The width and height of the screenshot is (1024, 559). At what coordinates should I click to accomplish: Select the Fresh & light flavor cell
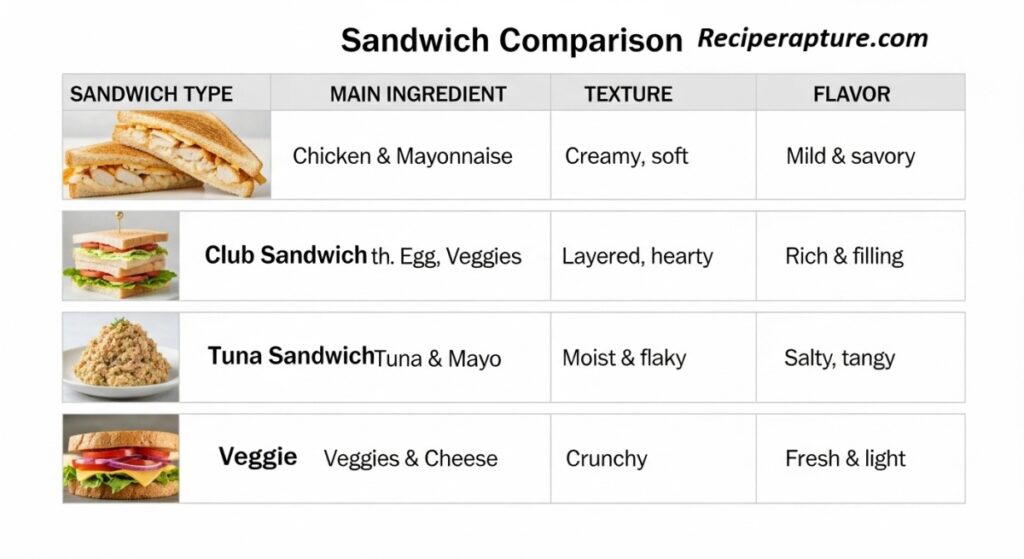point(845,459)
